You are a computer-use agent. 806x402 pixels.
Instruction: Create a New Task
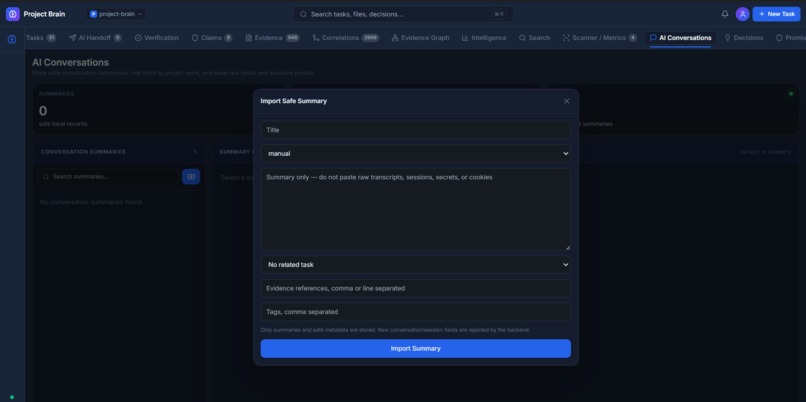[x=776, y=14]
